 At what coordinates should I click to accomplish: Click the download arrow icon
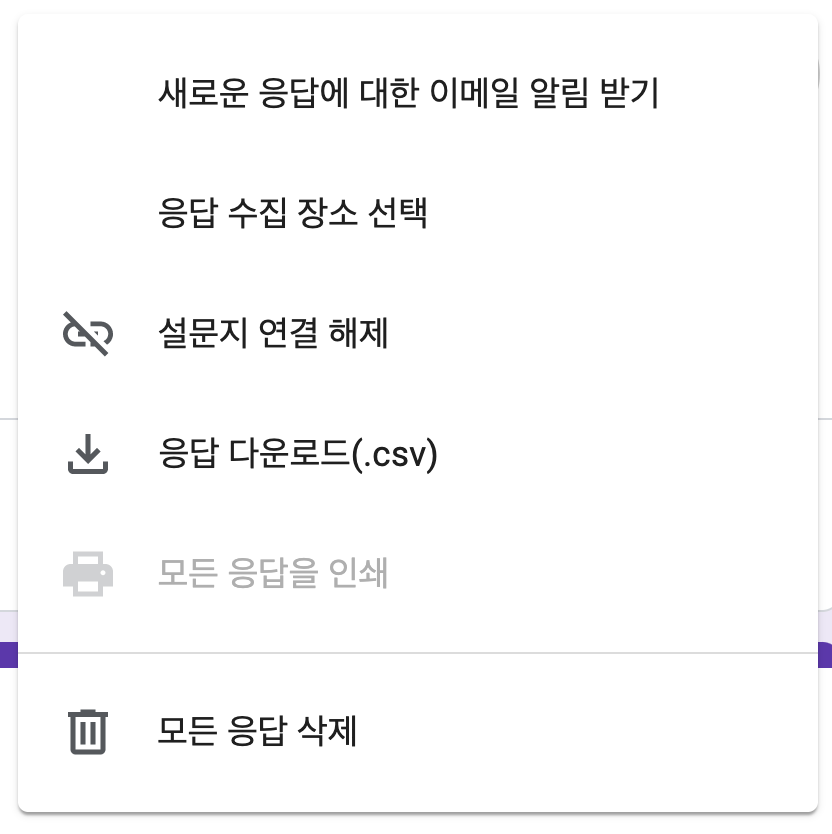click(x=88, y=454)
